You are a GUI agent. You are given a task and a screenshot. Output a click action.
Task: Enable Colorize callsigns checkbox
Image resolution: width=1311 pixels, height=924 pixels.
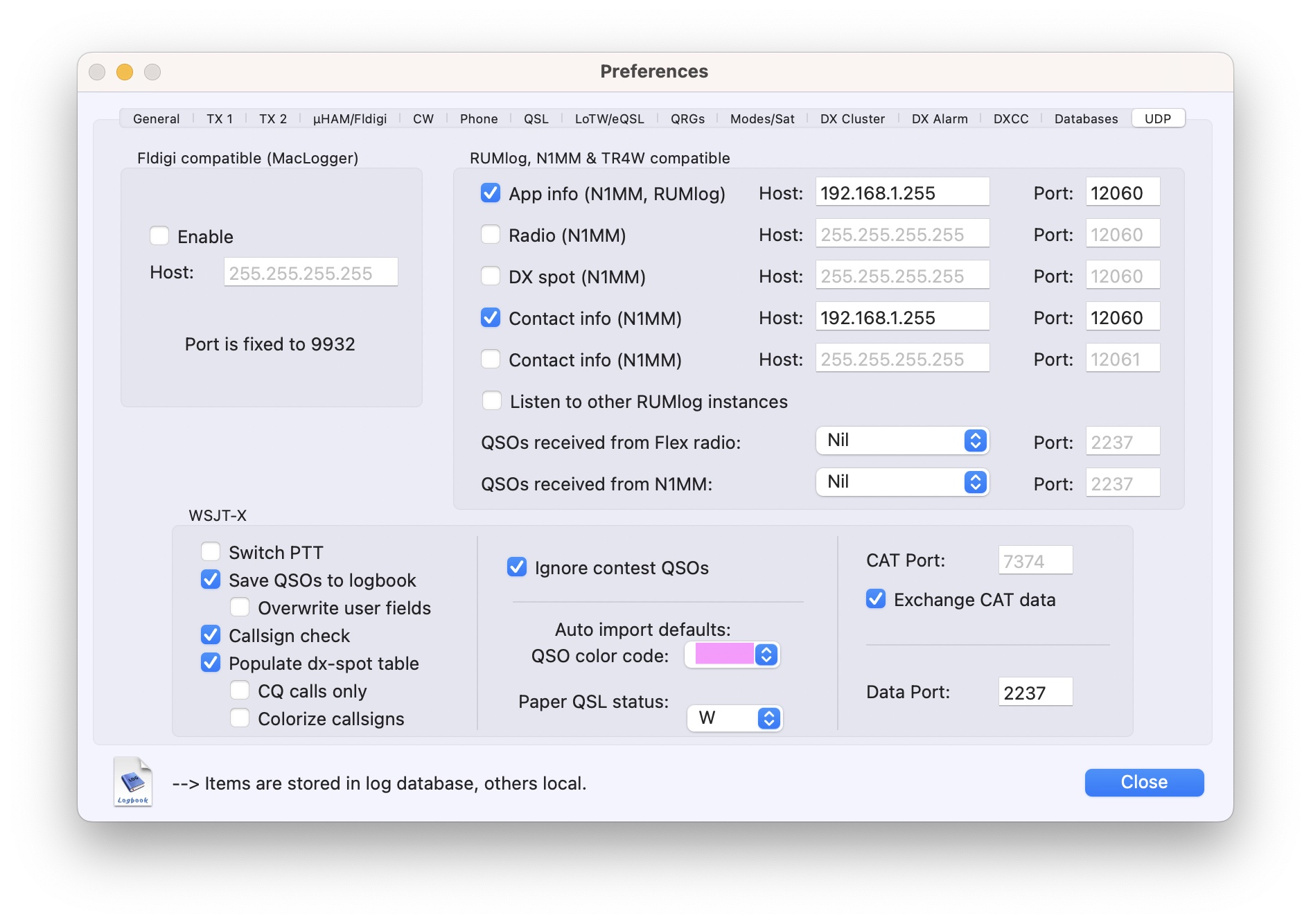240,718
